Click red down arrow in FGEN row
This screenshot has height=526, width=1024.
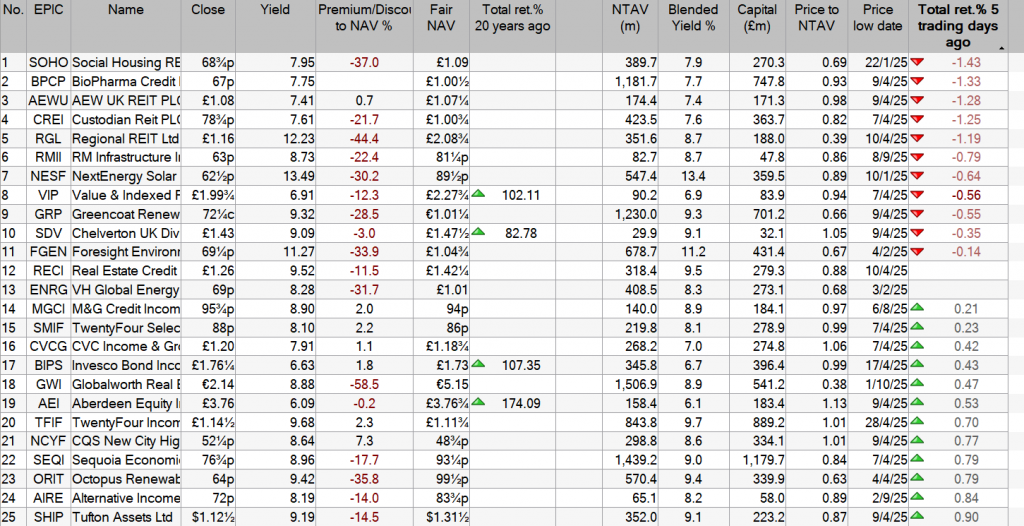917,250
